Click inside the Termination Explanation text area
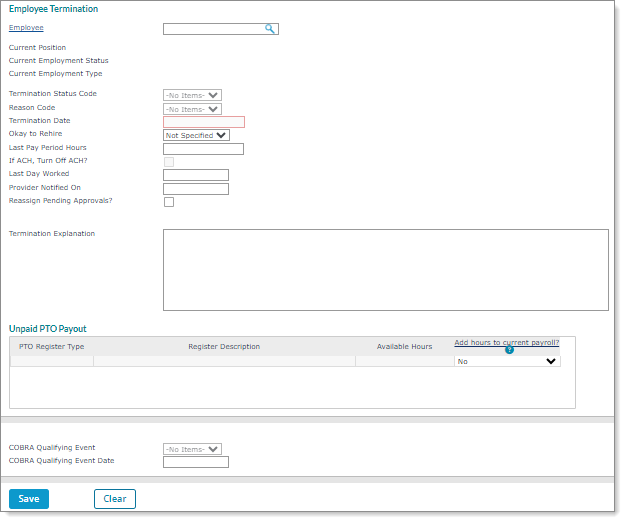 point(385,270)
